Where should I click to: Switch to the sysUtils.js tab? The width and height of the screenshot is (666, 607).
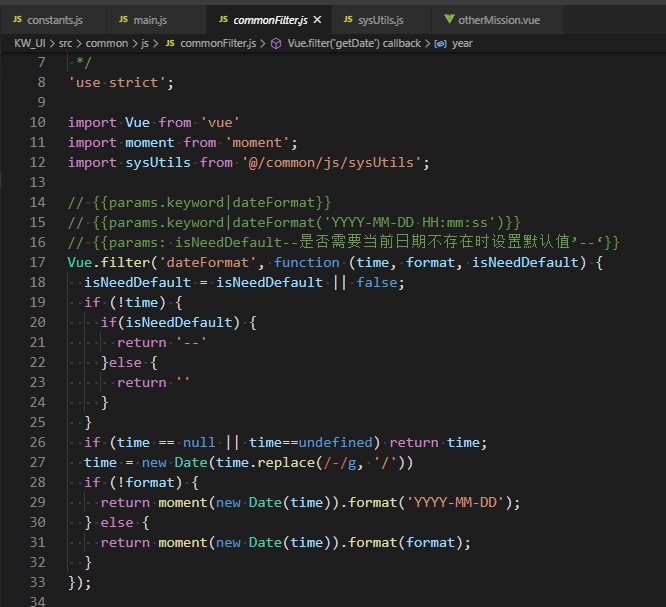click(381, 20)
